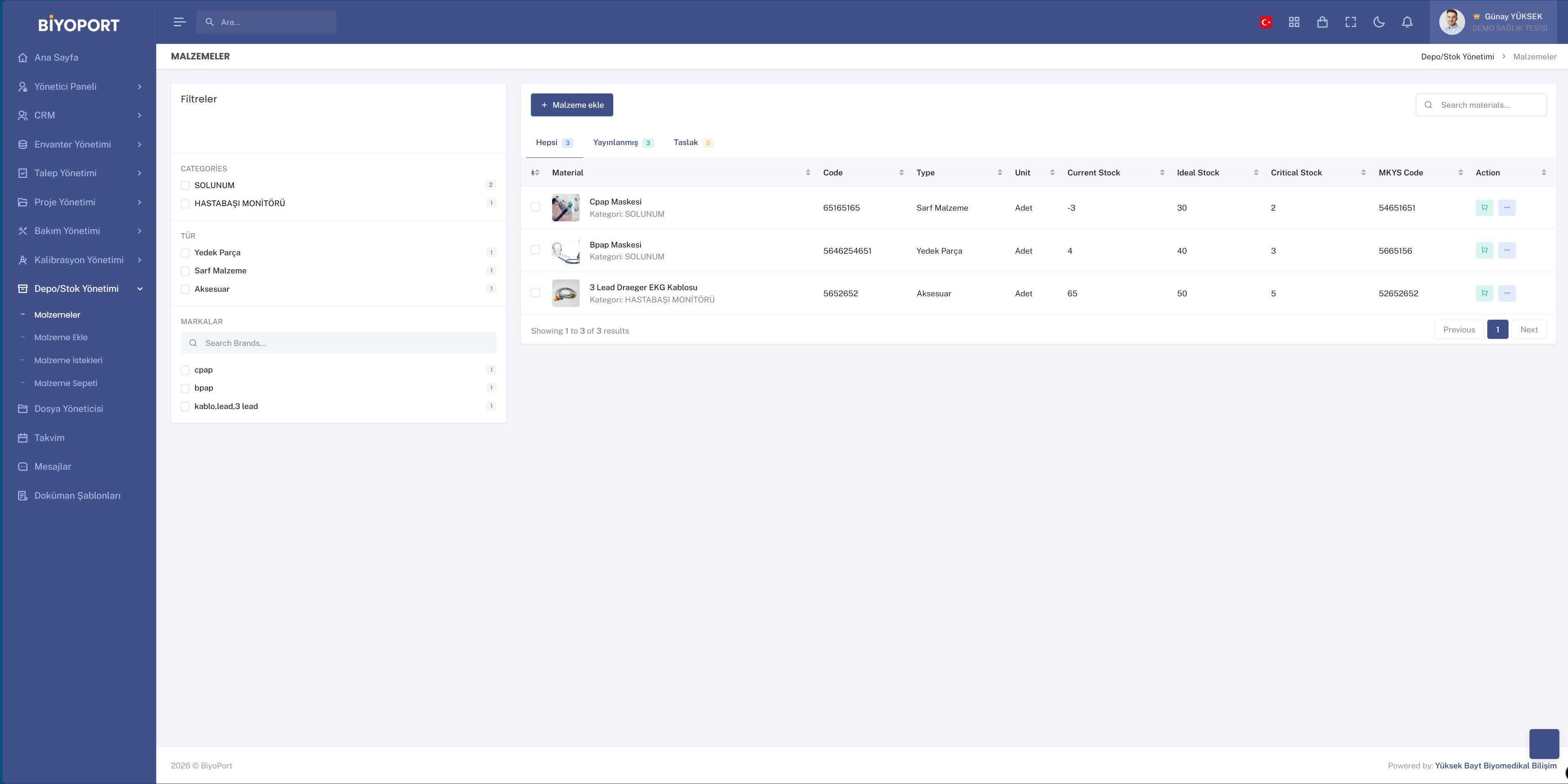This screenshot has height=784, width=1568.
Task: Open the shopping bag icon in header
Action: 1322,22
